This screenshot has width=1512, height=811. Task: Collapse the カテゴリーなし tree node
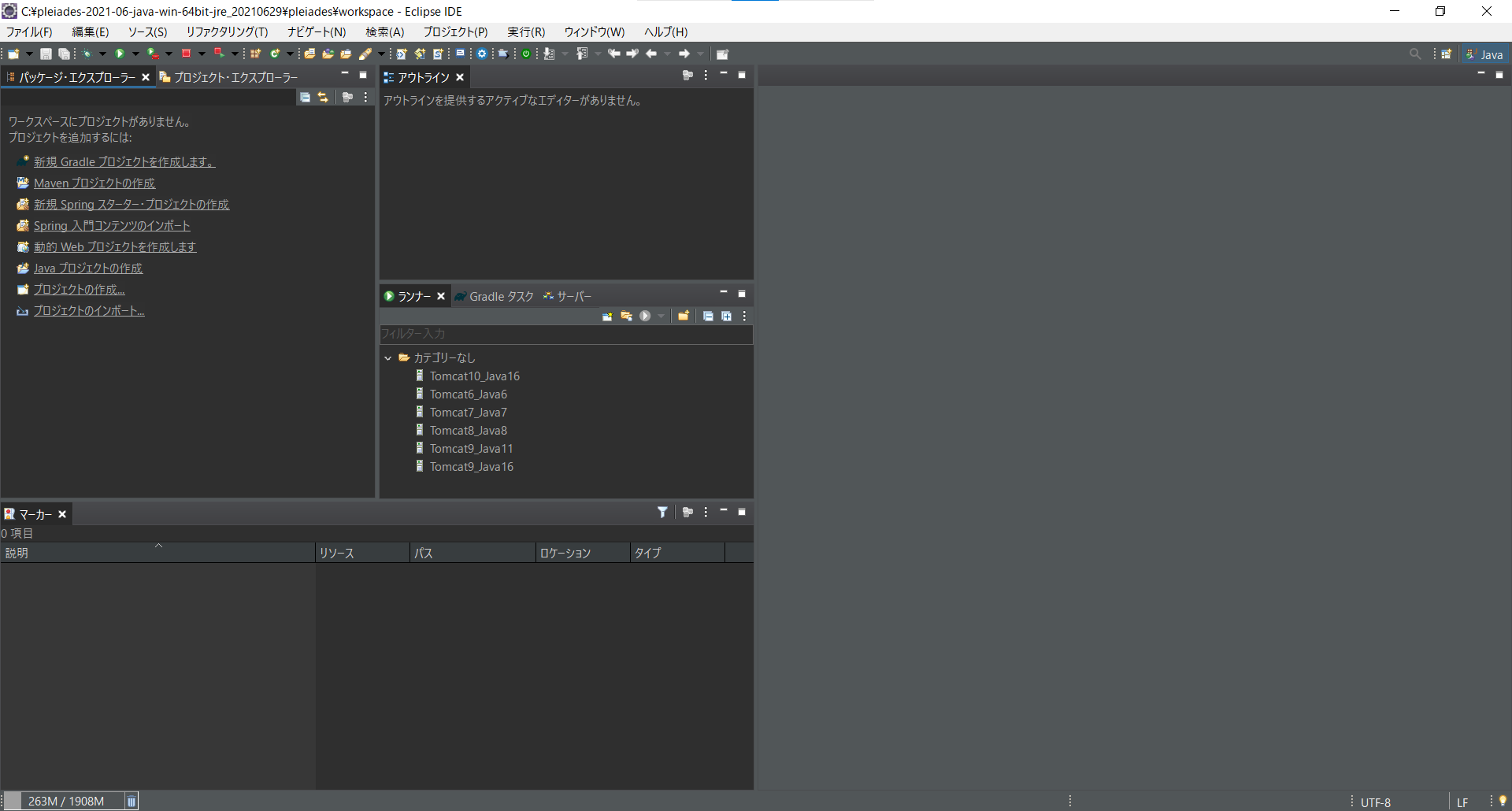click(x=388, y=357)
